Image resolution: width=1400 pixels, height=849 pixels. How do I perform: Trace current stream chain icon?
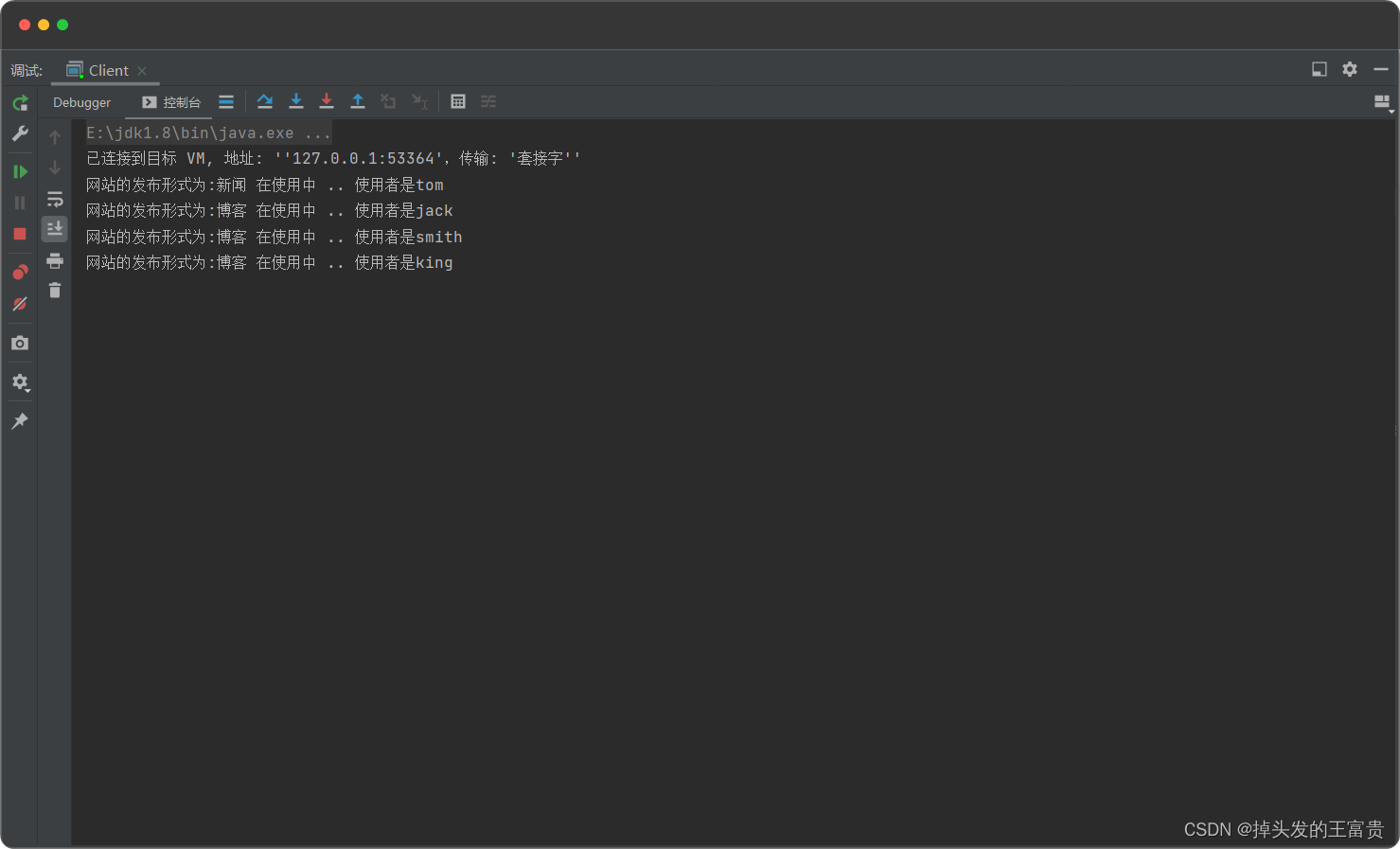coord(488,101)
